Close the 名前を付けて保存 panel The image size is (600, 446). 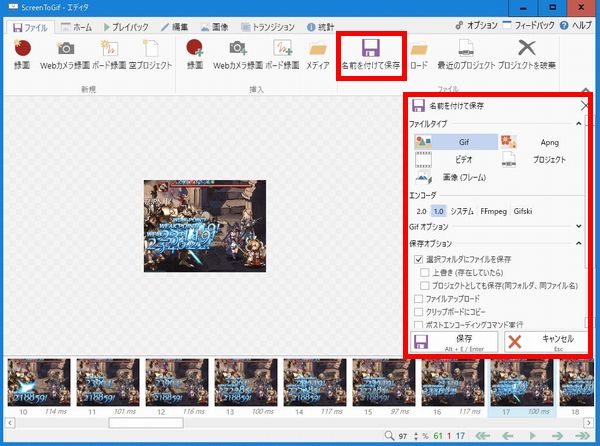click(584, 106)
